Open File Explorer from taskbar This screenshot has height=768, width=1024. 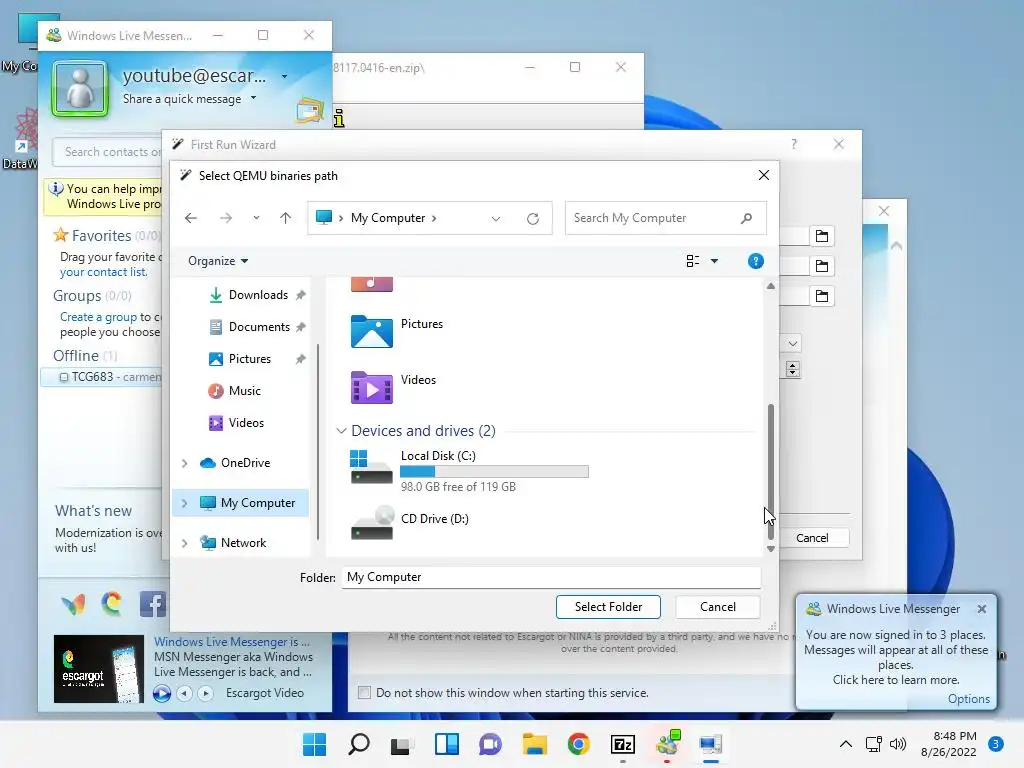point(534,744)
